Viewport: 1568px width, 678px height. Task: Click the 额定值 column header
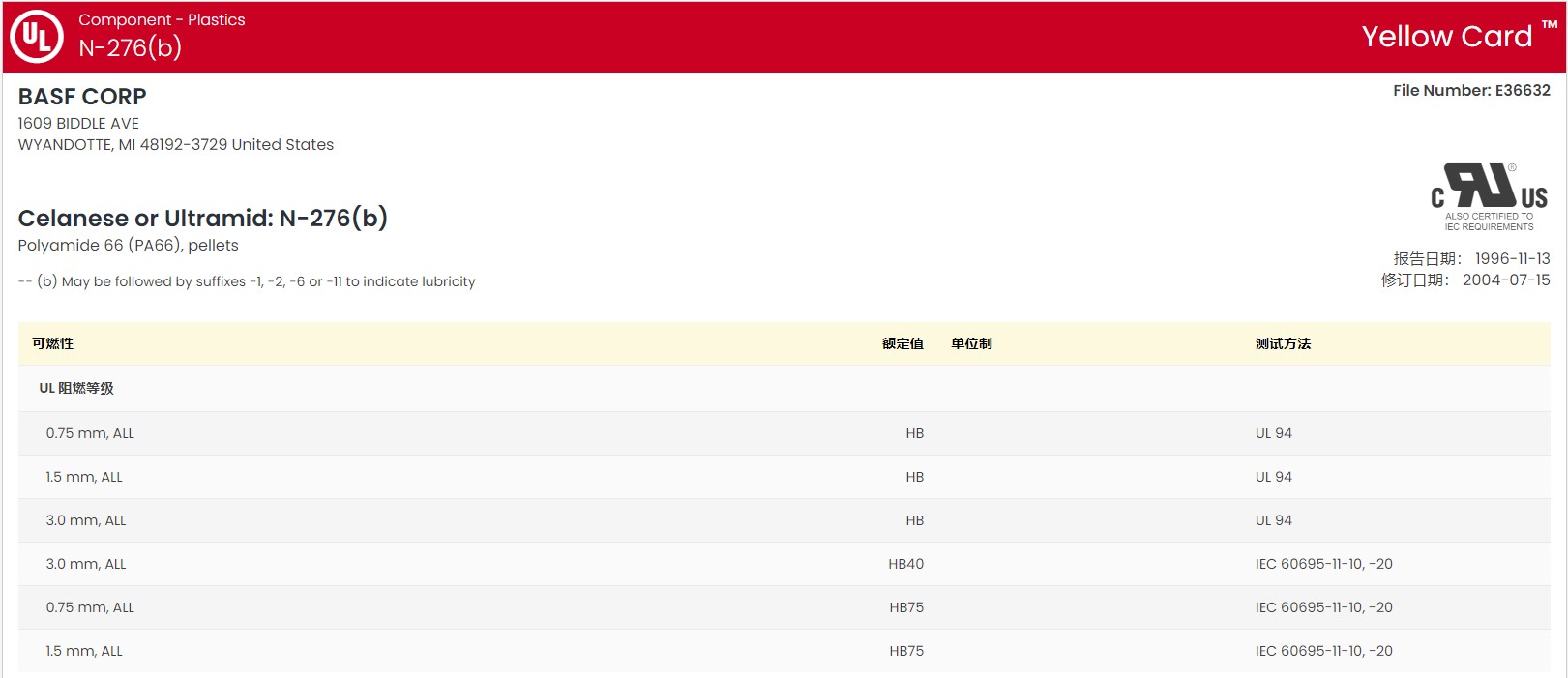point(902,343)
